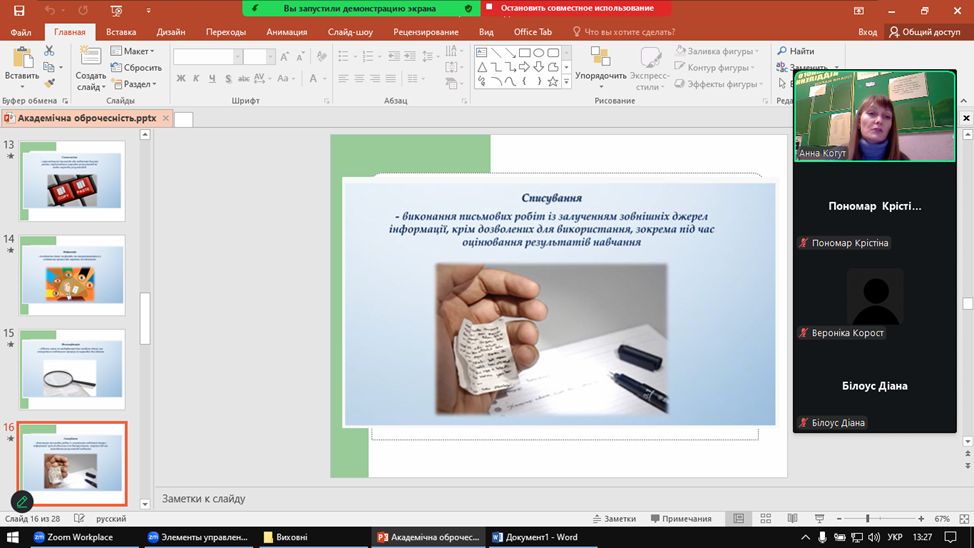Open the Раздел section dropdown
The image size is (974, 548).
pos(132,84)
